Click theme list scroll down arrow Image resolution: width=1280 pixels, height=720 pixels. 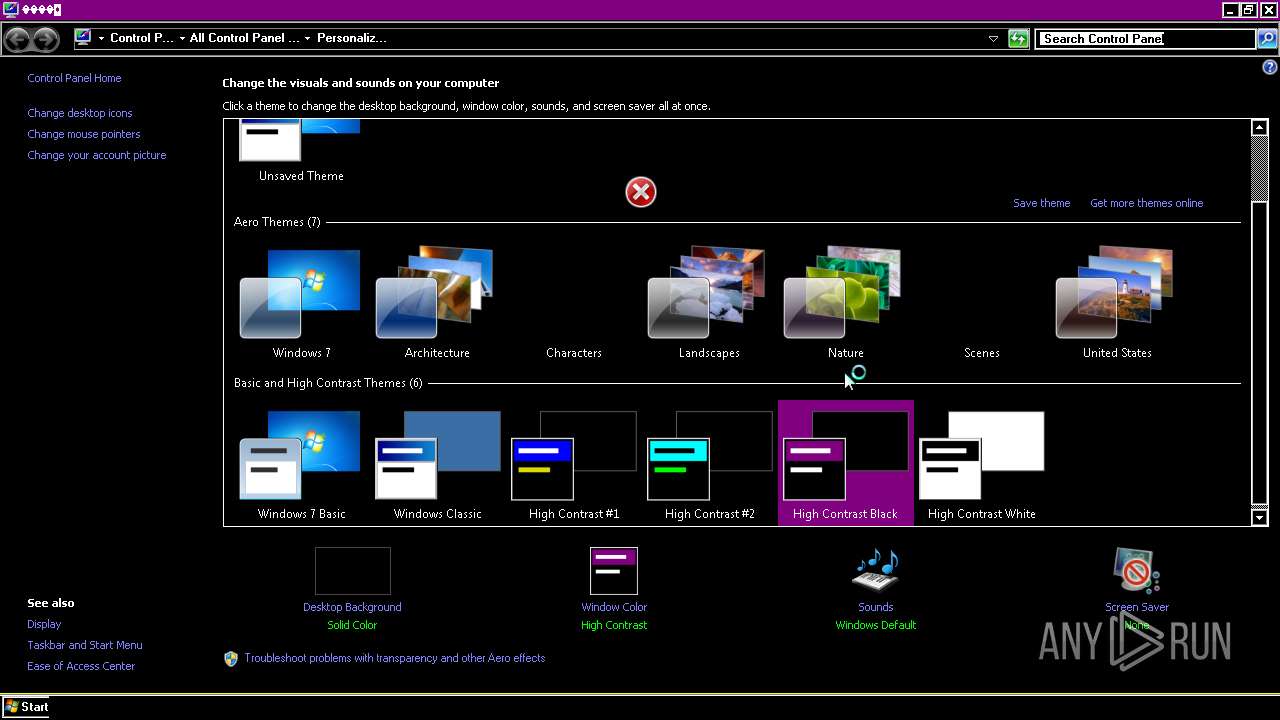1259,517
